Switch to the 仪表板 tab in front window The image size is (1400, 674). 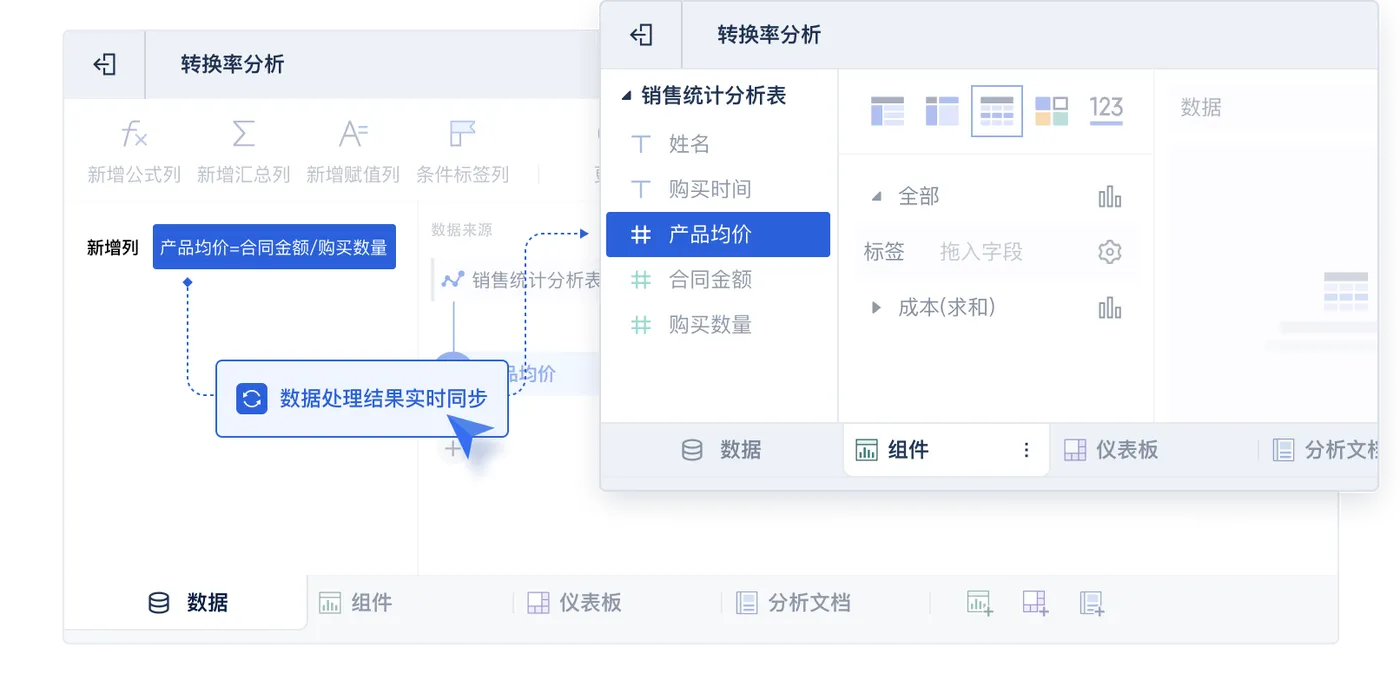point(1111,450)
